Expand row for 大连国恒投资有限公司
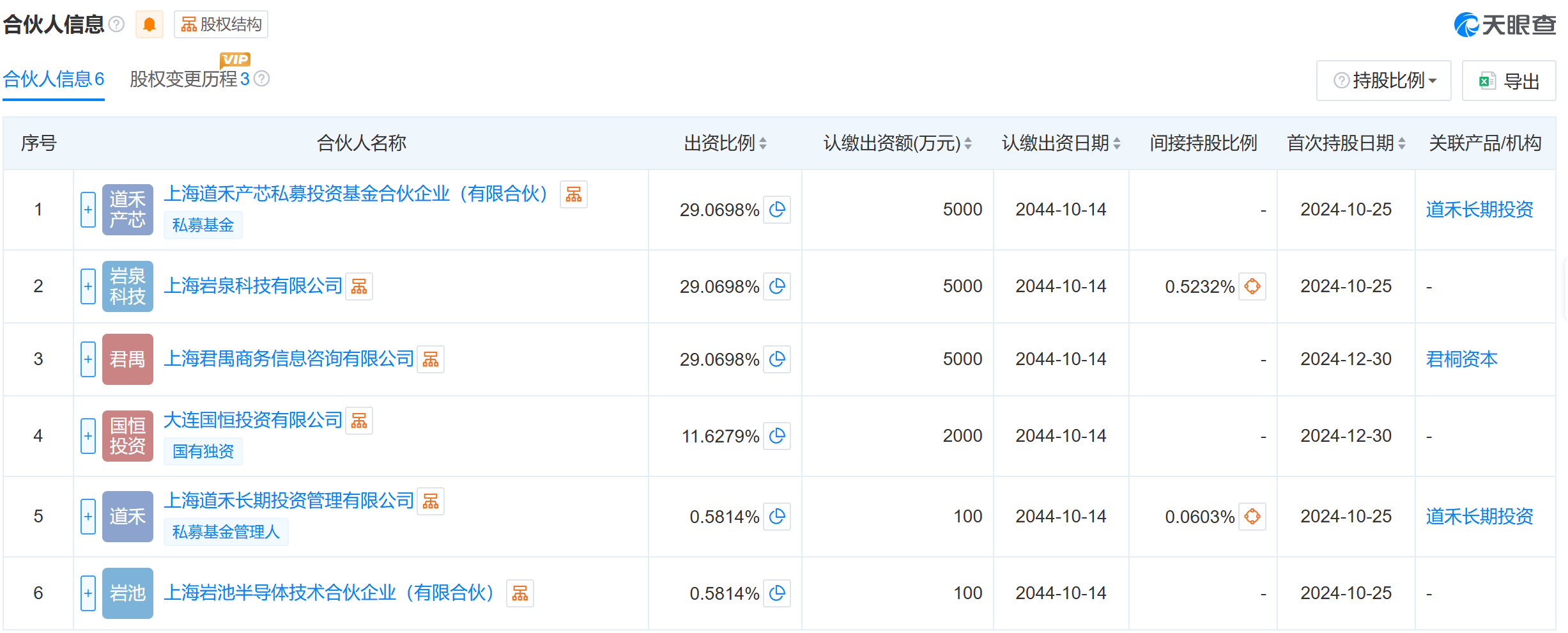The height and width of the screenshot is (633, 1568). click(x=88, y=436)
